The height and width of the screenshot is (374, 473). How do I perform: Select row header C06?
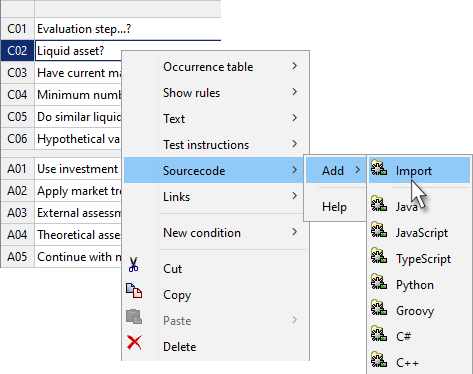click(17, 139)
